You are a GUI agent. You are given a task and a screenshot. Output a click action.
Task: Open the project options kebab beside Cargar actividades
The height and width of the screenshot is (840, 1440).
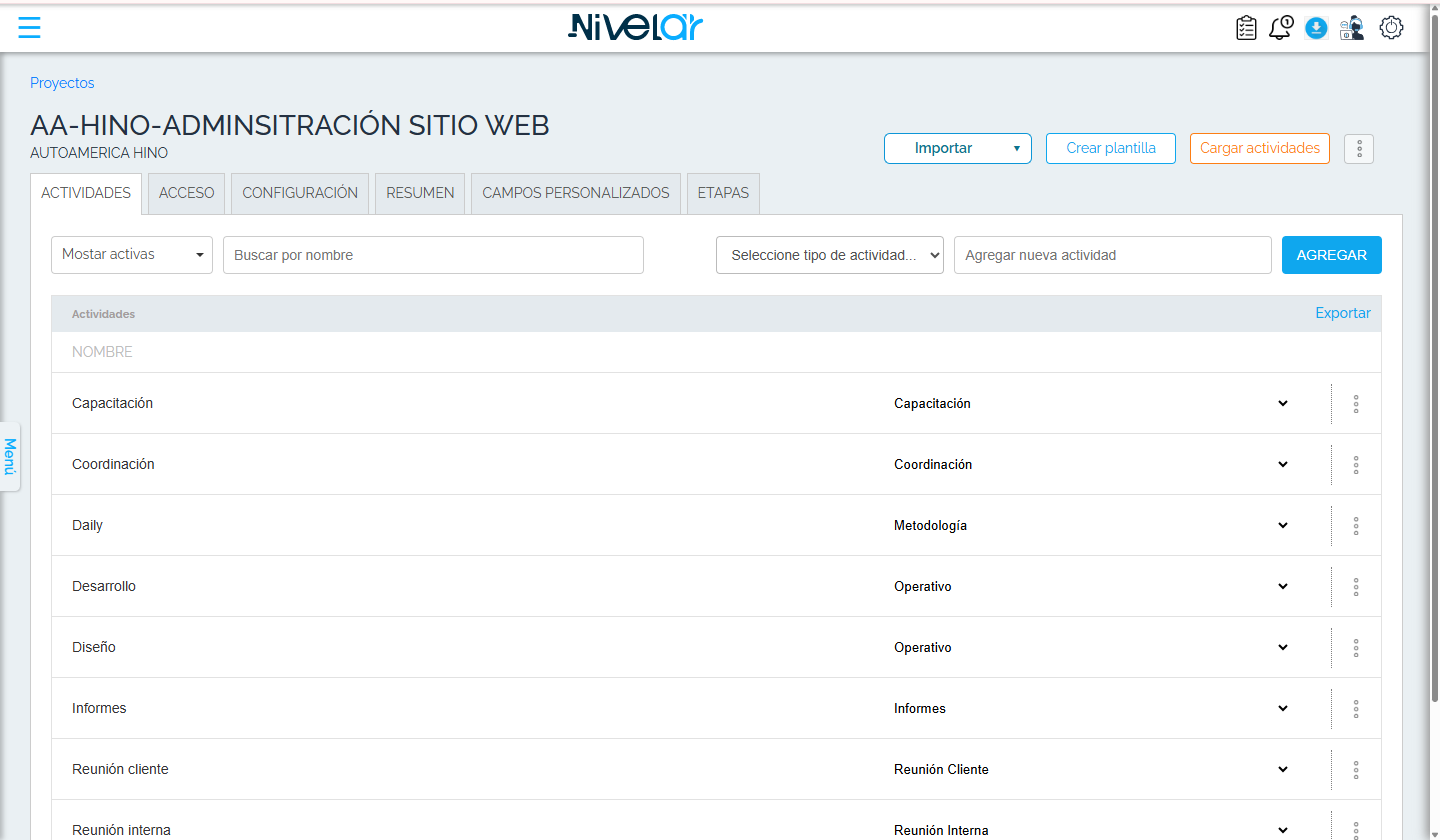coord(1359,149)
